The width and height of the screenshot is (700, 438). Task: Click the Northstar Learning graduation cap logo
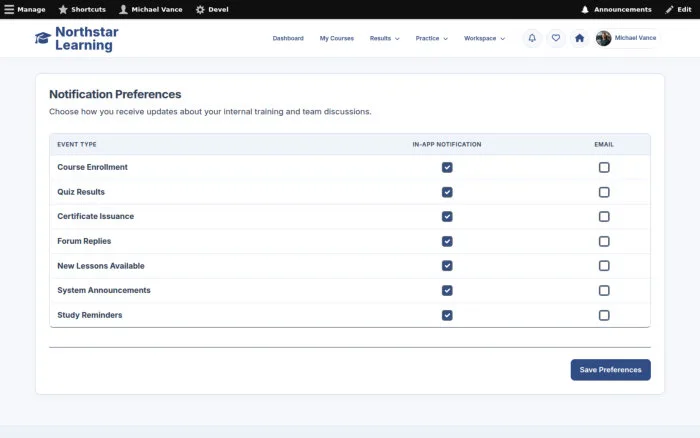tap(43, 38)
